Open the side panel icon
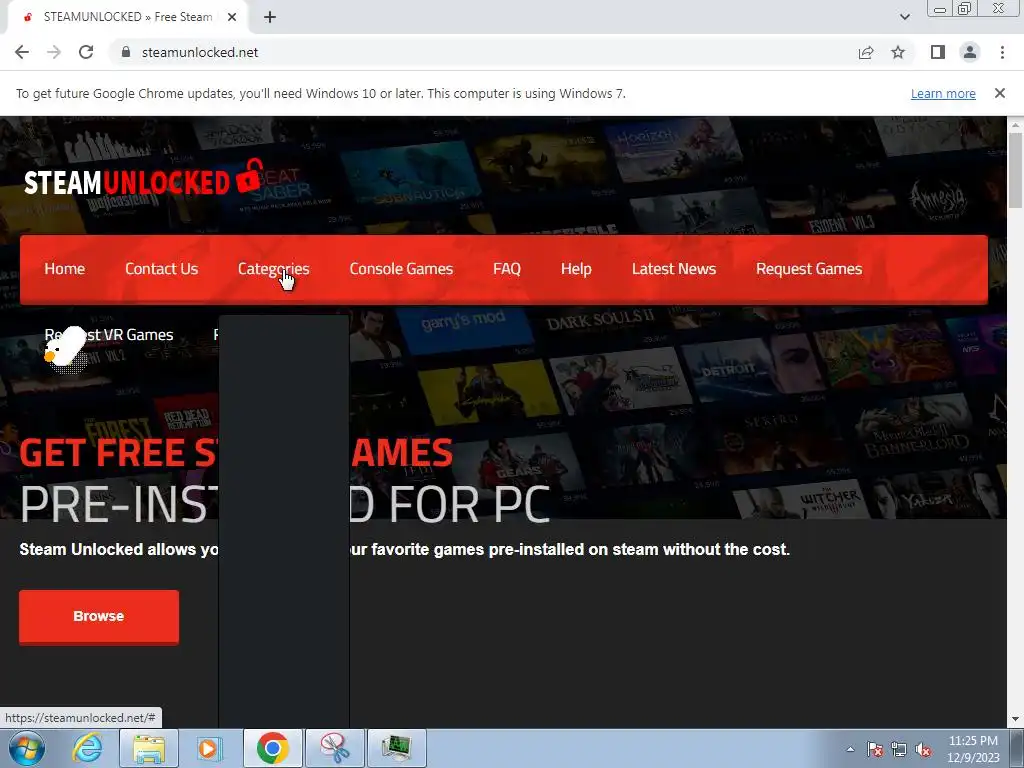 click(938, 52)
